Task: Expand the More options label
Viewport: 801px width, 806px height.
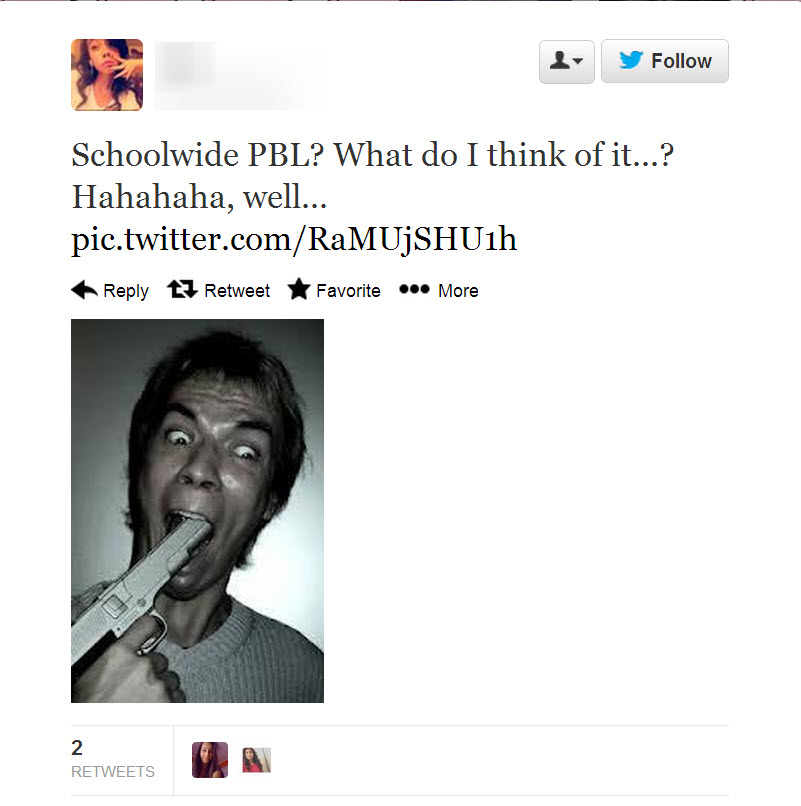Action: click(x=458, y=291)
